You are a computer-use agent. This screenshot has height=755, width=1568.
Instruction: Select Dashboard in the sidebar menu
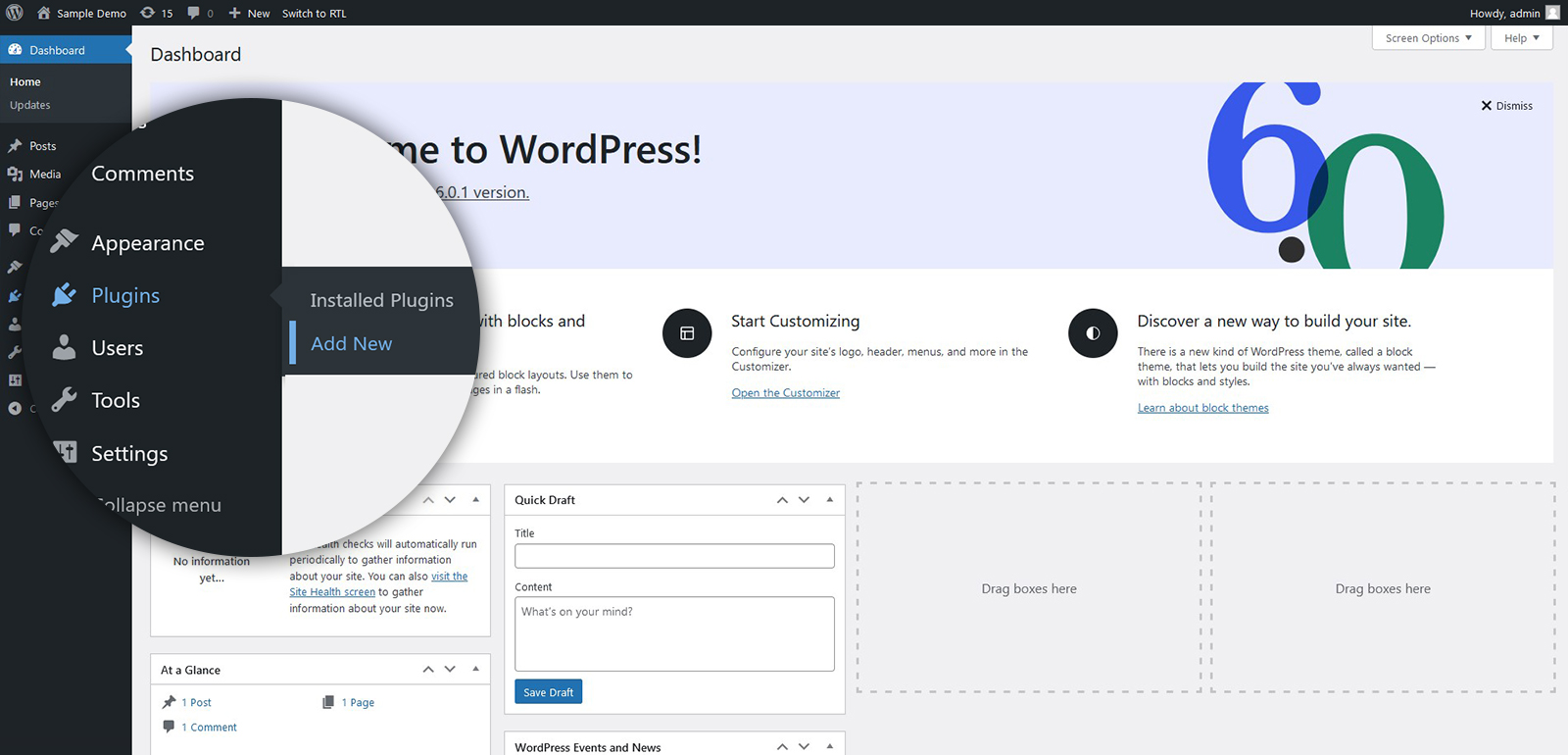66,50
